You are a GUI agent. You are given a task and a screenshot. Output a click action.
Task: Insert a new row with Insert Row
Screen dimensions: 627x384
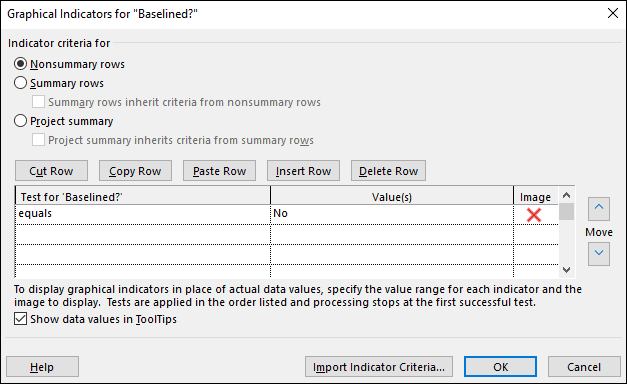pos(303,171)
